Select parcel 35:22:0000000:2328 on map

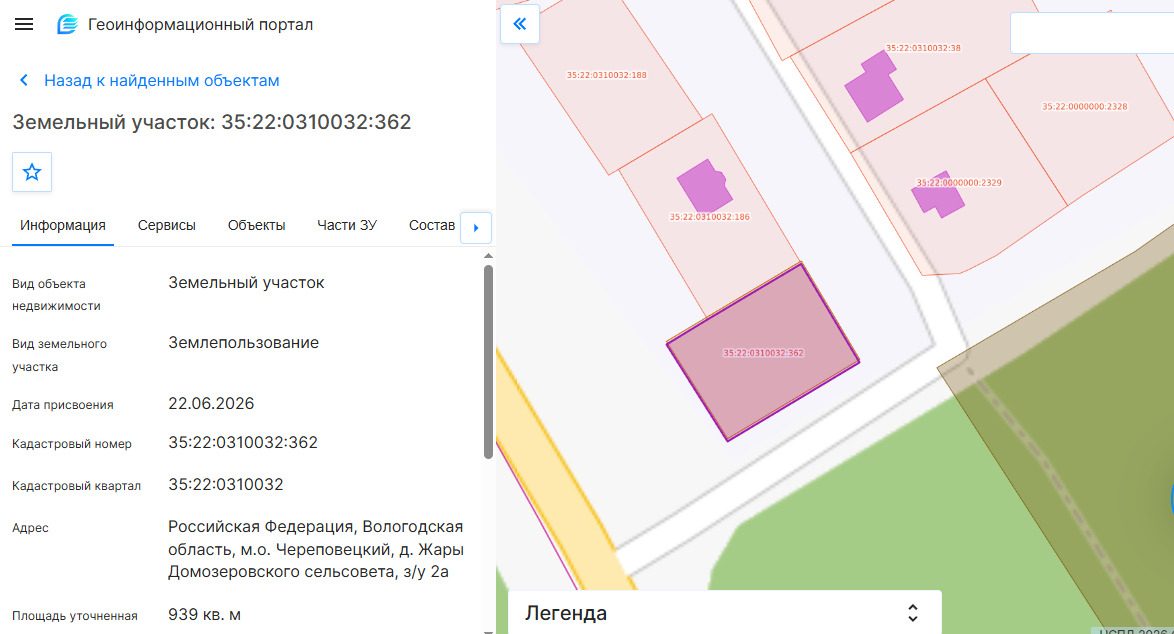click(x=1084, y=106)
